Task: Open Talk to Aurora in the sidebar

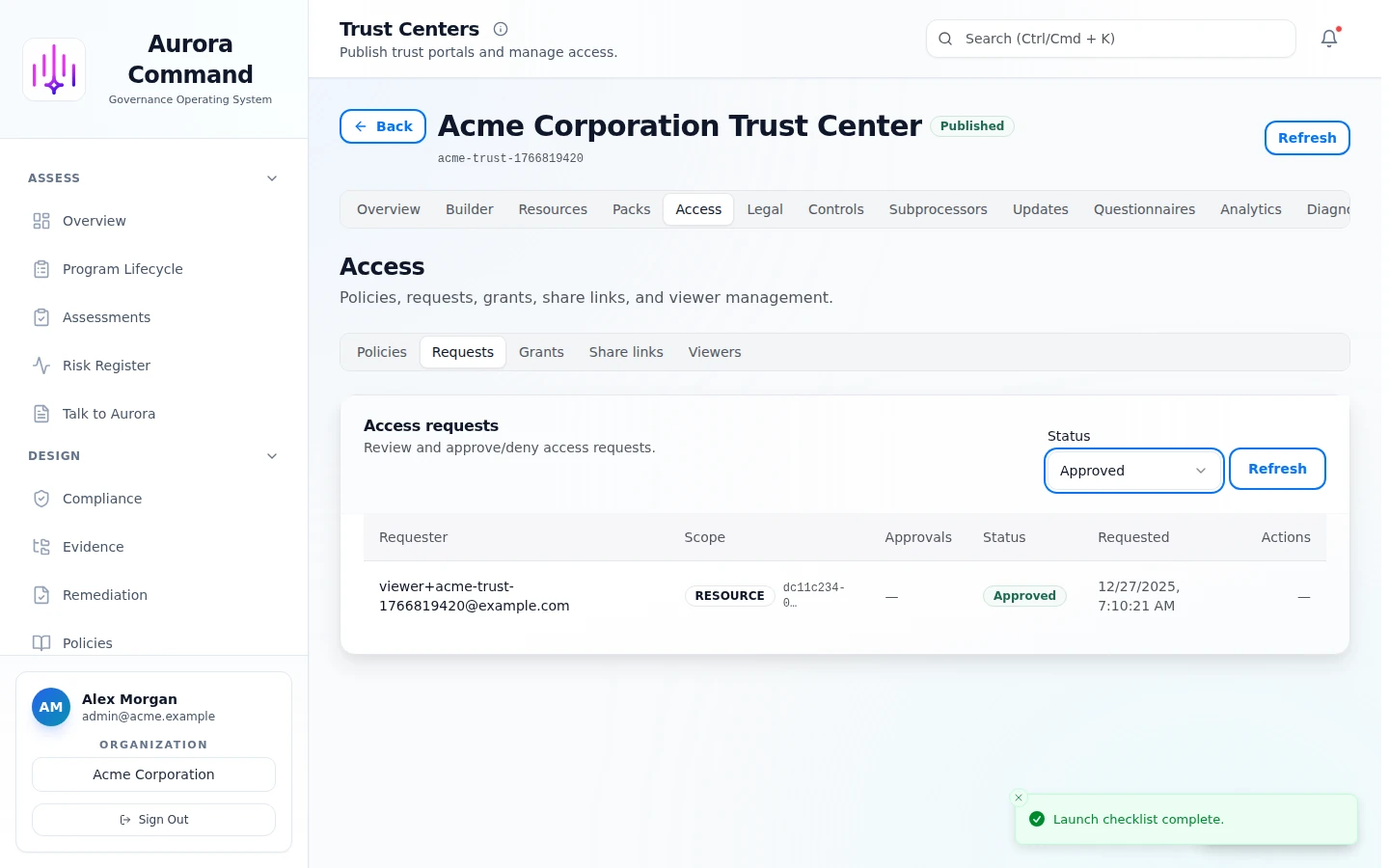Action: (108, 414)
